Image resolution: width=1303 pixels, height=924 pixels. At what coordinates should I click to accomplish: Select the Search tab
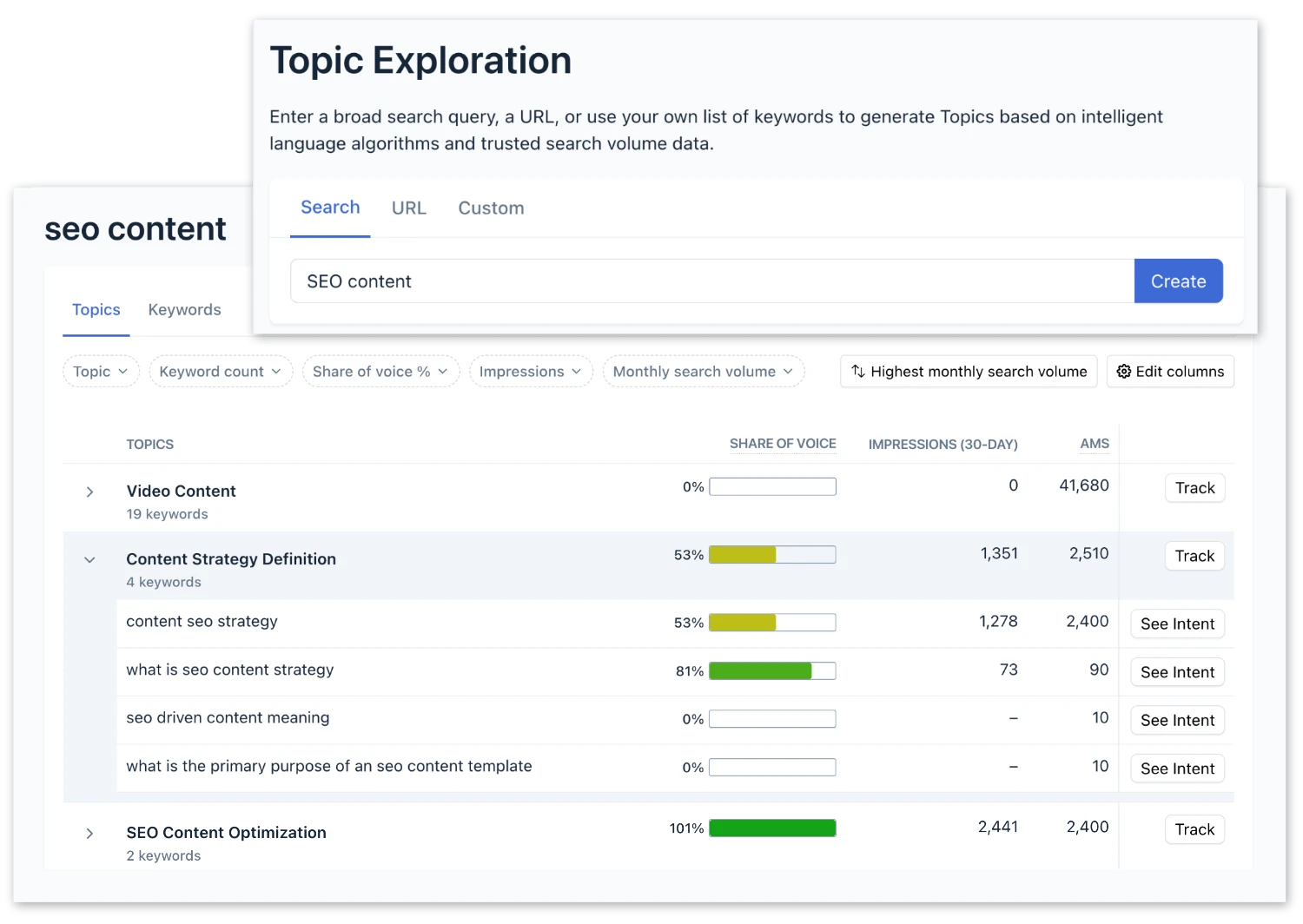point(330,207)
